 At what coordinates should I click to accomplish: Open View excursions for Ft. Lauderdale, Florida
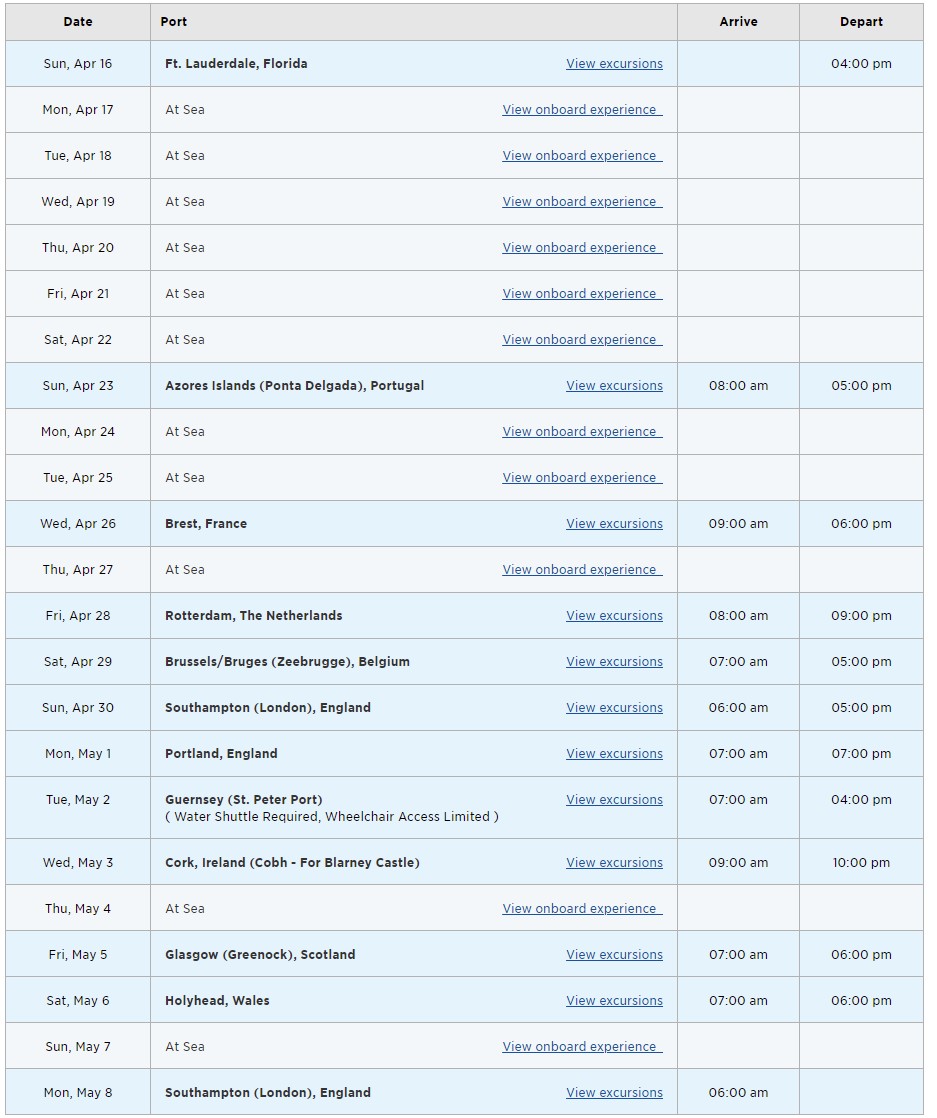click(x=614, y=63)
